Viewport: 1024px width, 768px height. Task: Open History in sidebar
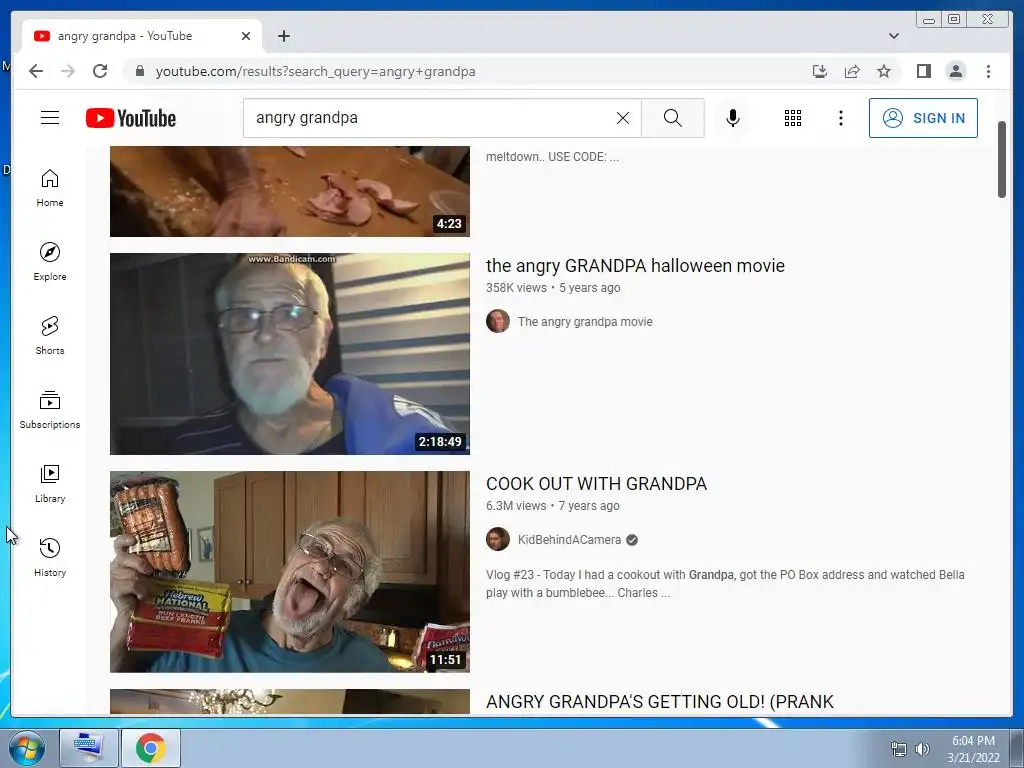pos(50,557)
